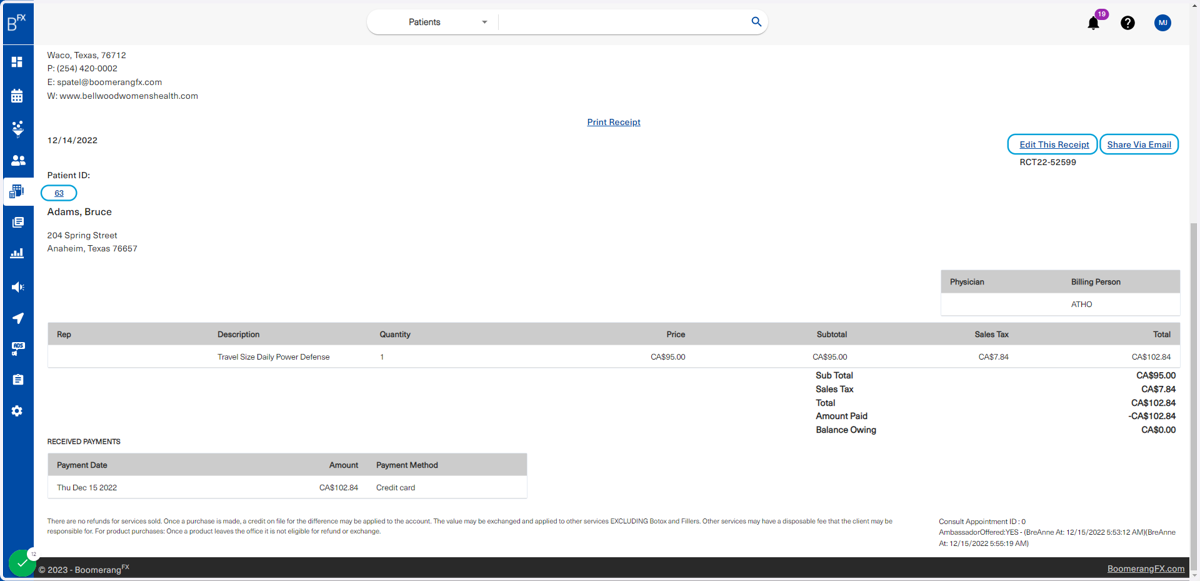Click receipt number RCT22-52599

pyautogui.click(x=1047, y=162)
